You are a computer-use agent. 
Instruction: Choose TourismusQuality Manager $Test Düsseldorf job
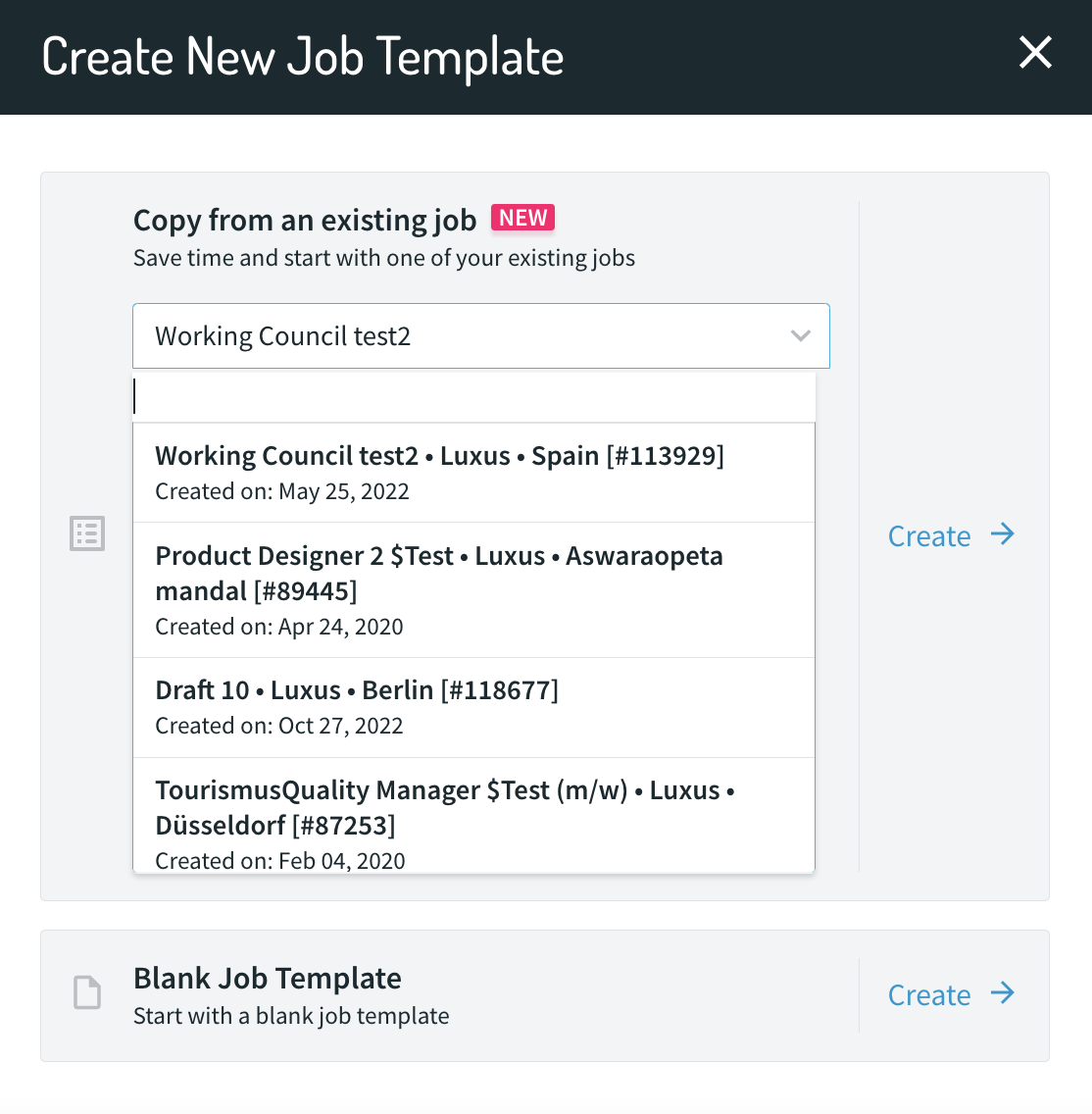[473, 816]
